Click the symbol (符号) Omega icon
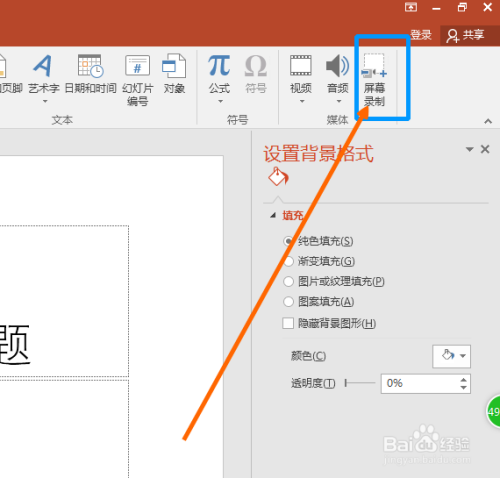 pos(256,66)
